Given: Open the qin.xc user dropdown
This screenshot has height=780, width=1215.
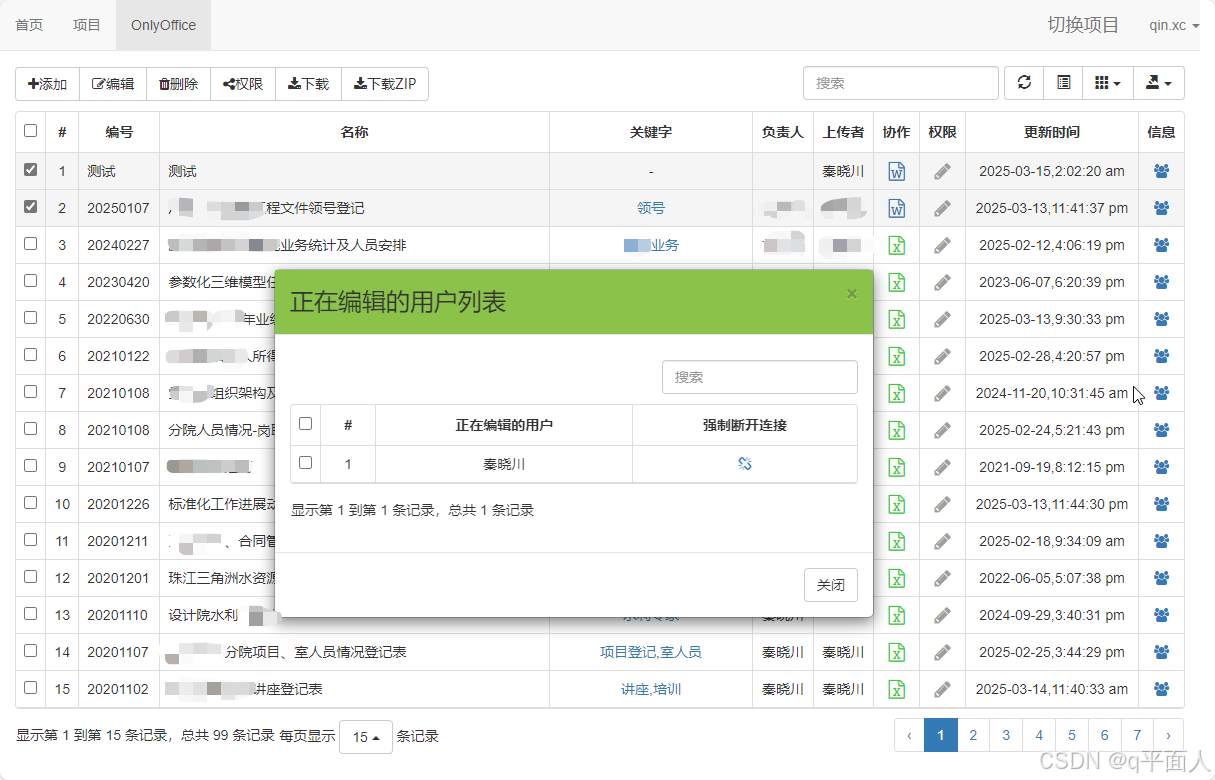Looking at the screenshot, I should point(1174,25).
